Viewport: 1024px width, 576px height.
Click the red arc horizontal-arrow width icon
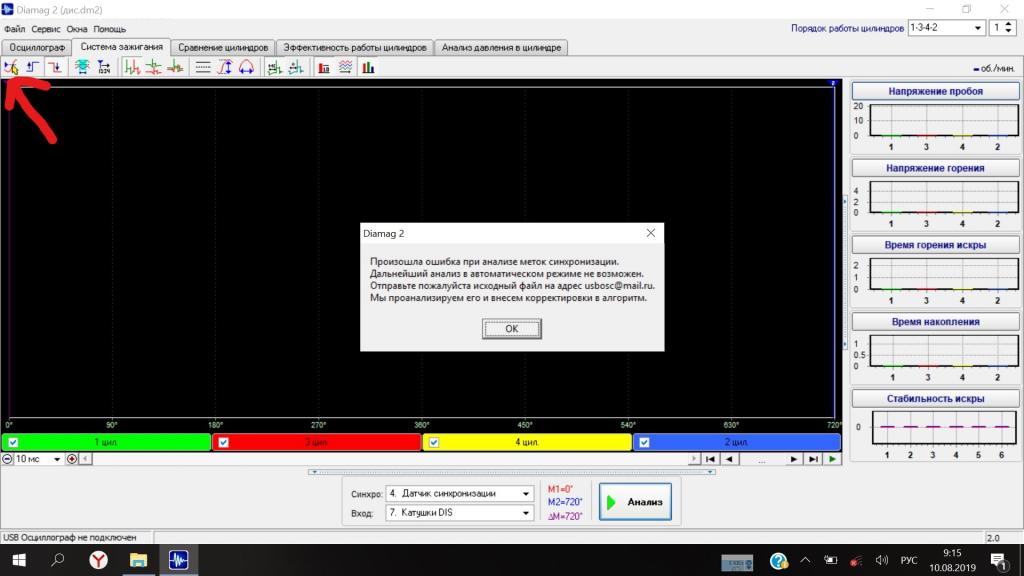[x=246, y=67]
